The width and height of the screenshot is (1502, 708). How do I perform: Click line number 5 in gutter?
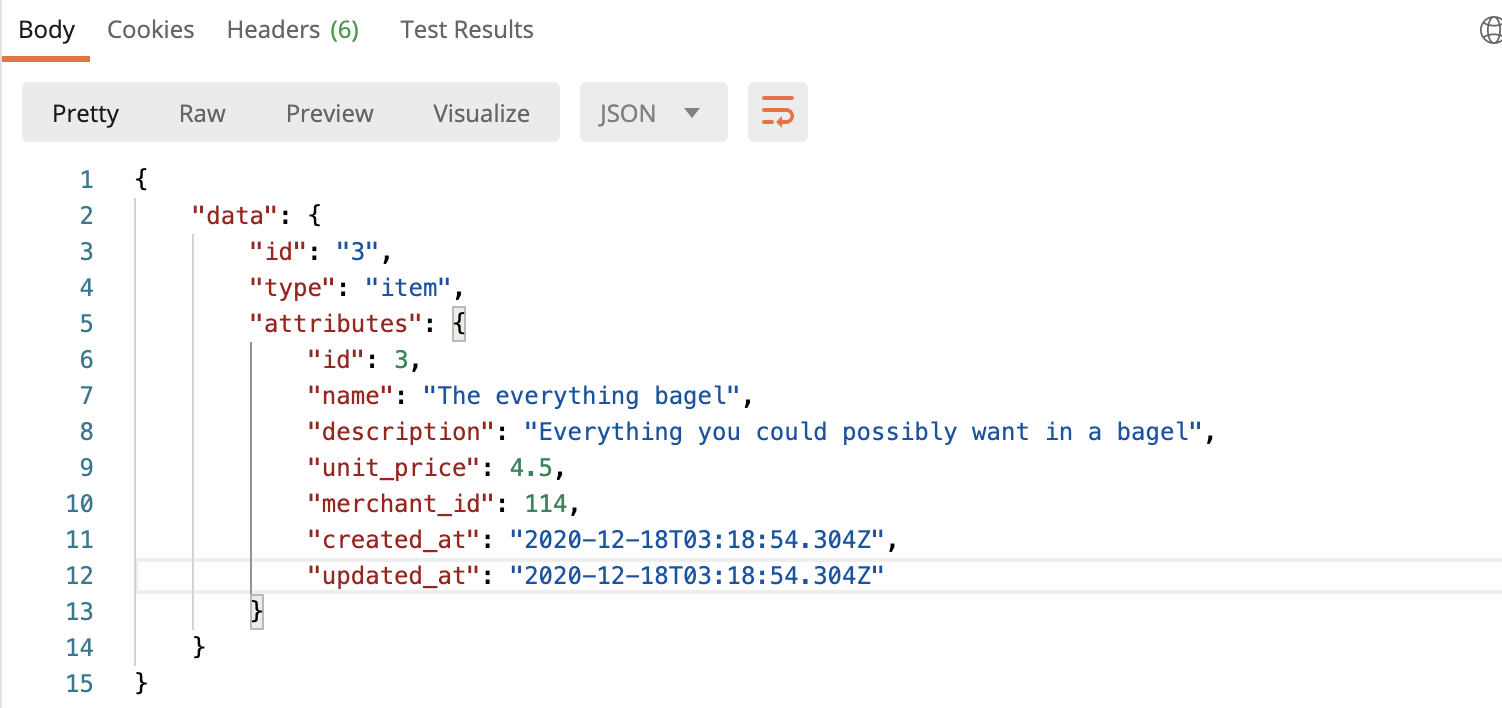(x=86, y=324)
